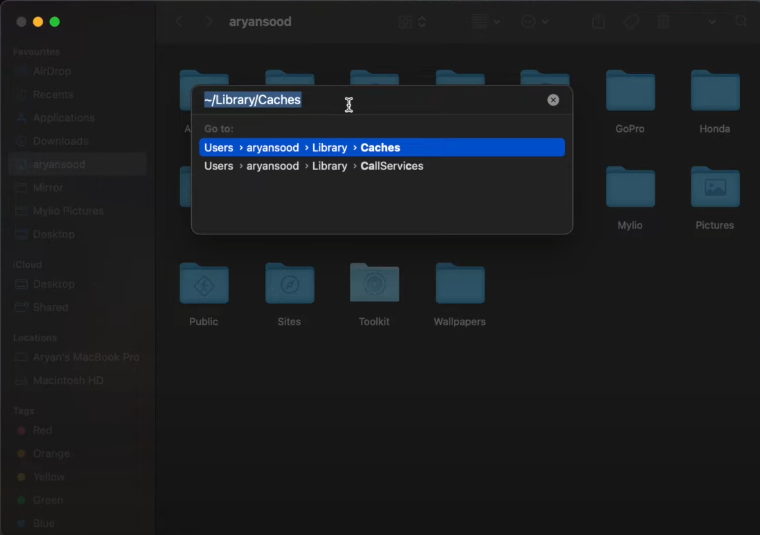Open Applications in the sidebar
The image size is (760, 535).
(78, 118)
